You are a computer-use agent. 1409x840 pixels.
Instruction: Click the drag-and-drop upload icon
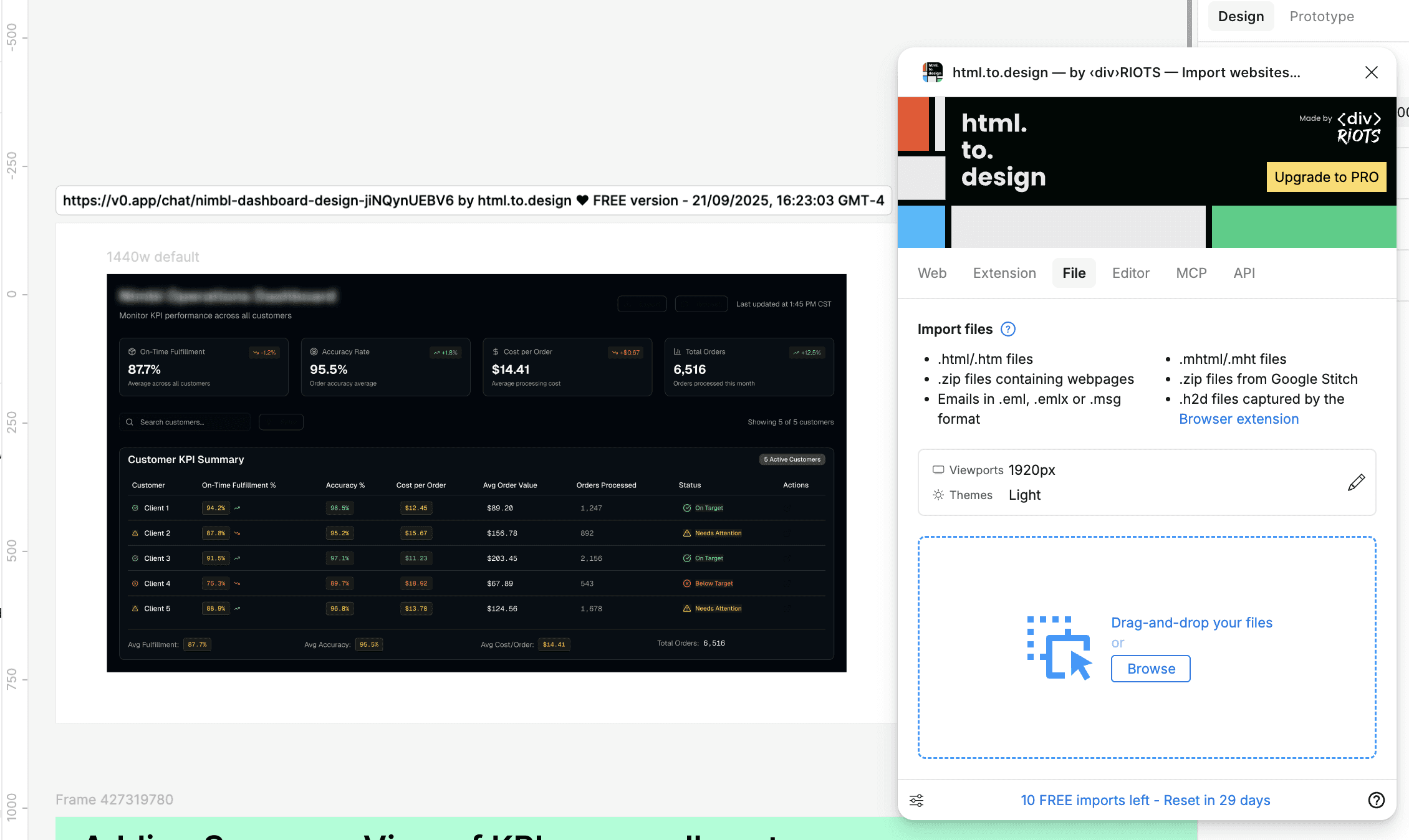1059,648
